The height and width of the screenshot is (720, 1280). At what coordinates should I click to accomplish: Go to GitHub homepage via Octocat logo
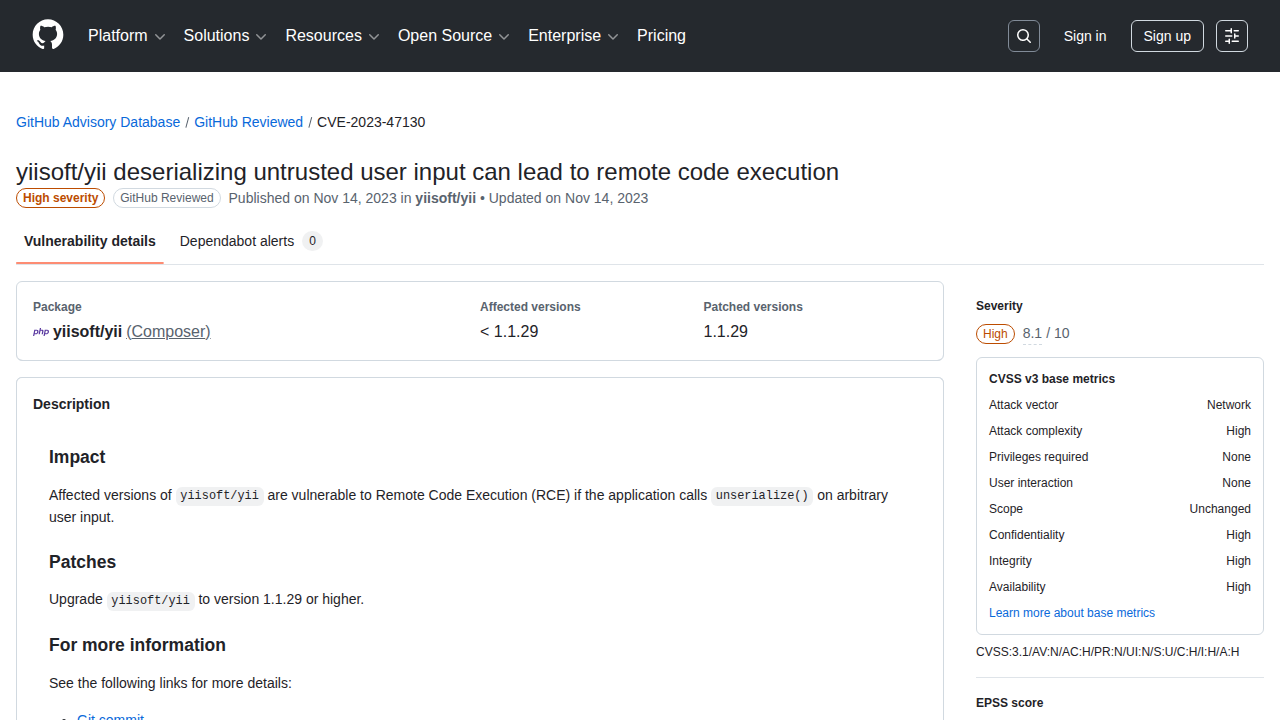[x=48, y=36]
